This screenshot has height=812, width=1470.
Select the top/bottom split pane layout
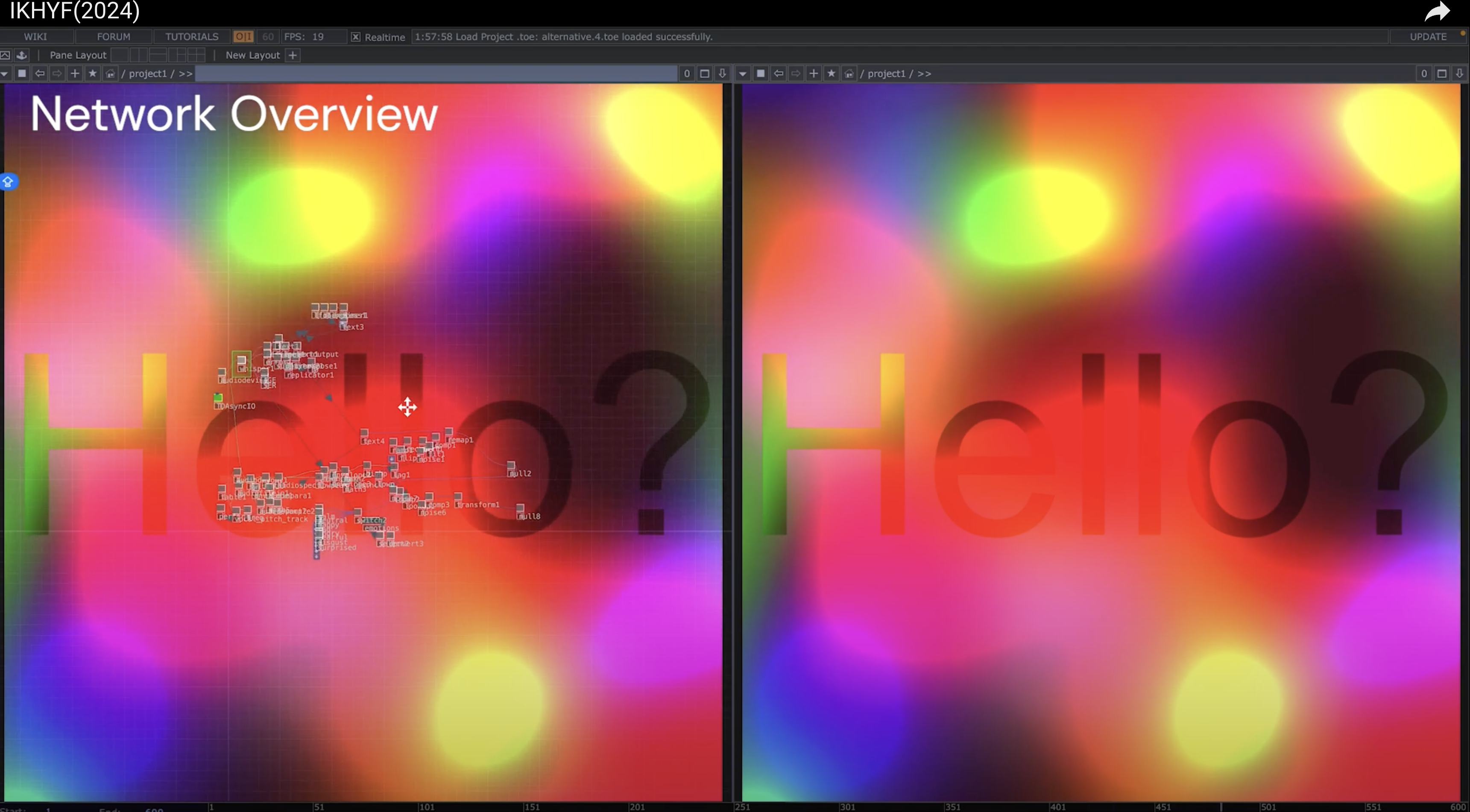[x=158, y=55]
